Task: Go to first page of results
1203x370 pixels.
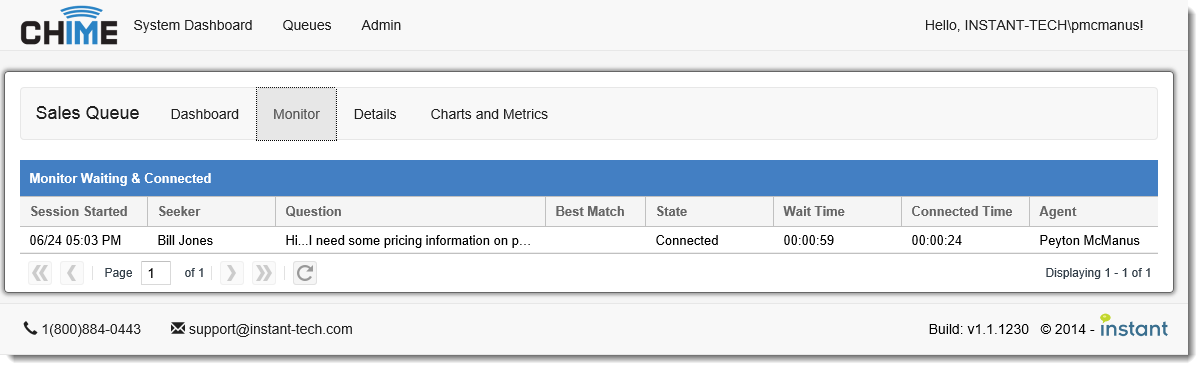Action: coord(40,273)
